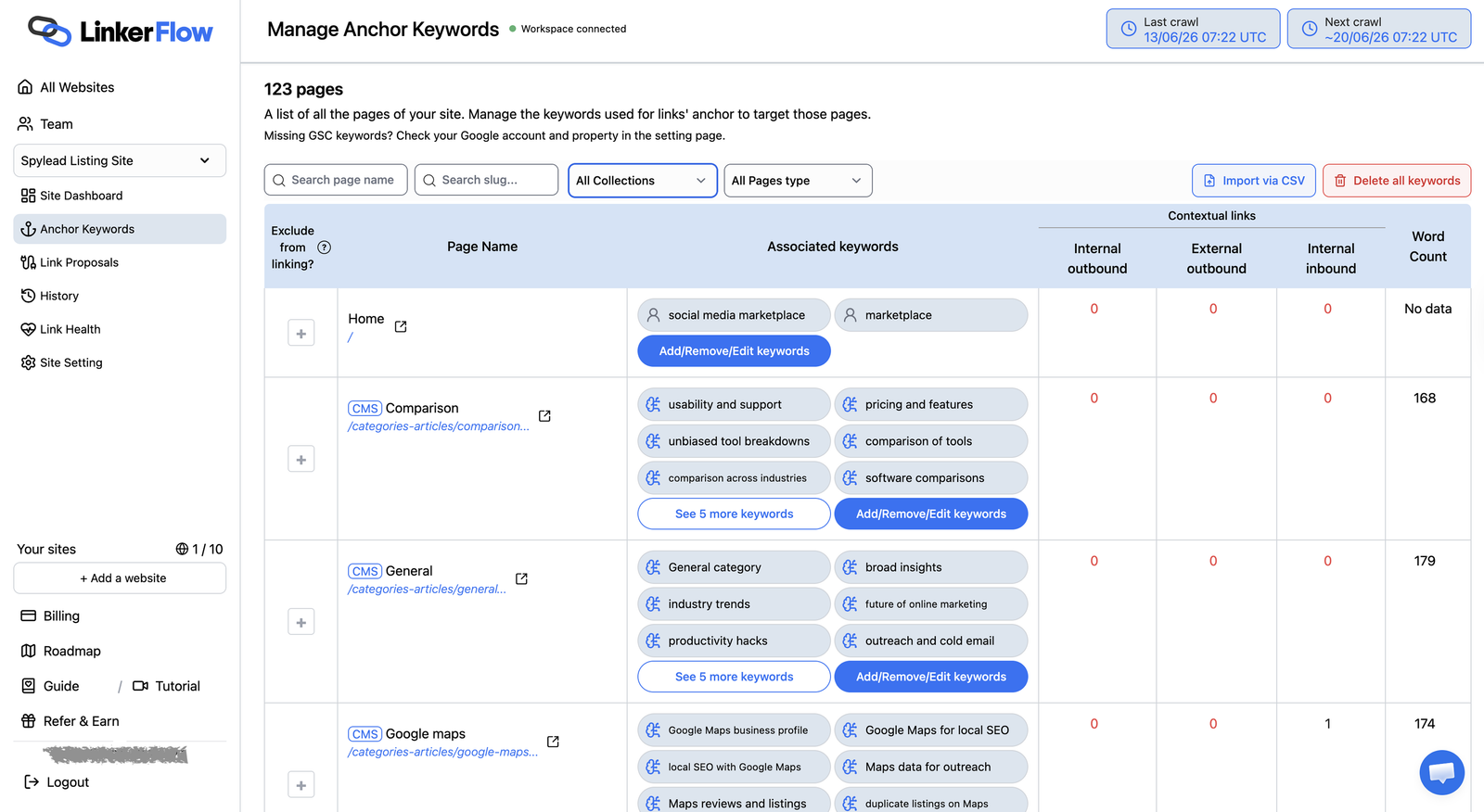Open the Roadmap link

click(x=60, y=651)
